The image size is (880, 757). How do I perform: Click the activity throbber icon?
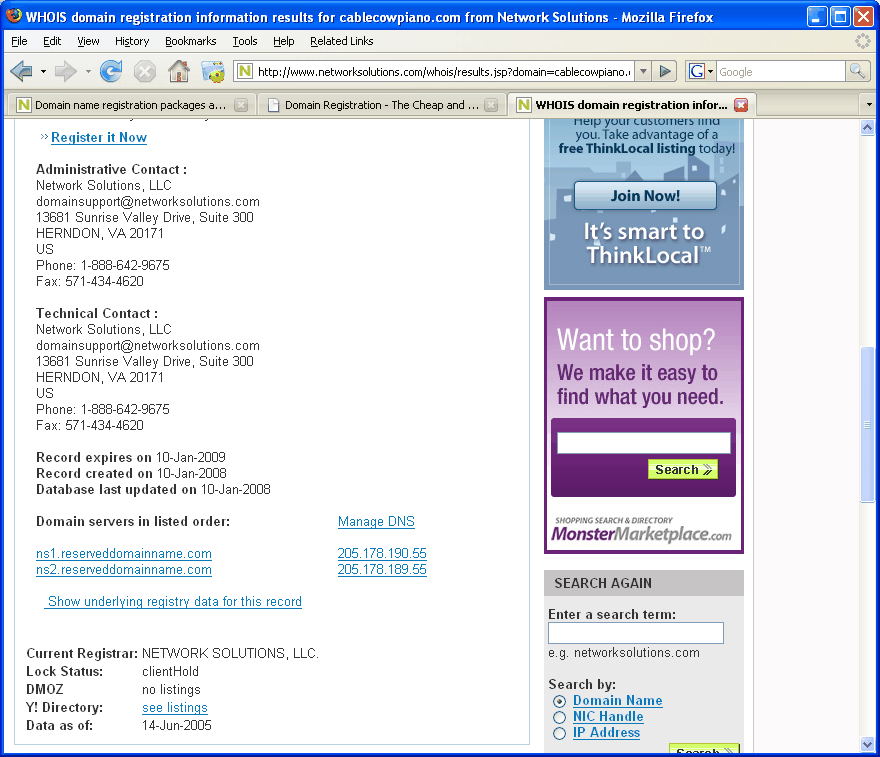862,41
